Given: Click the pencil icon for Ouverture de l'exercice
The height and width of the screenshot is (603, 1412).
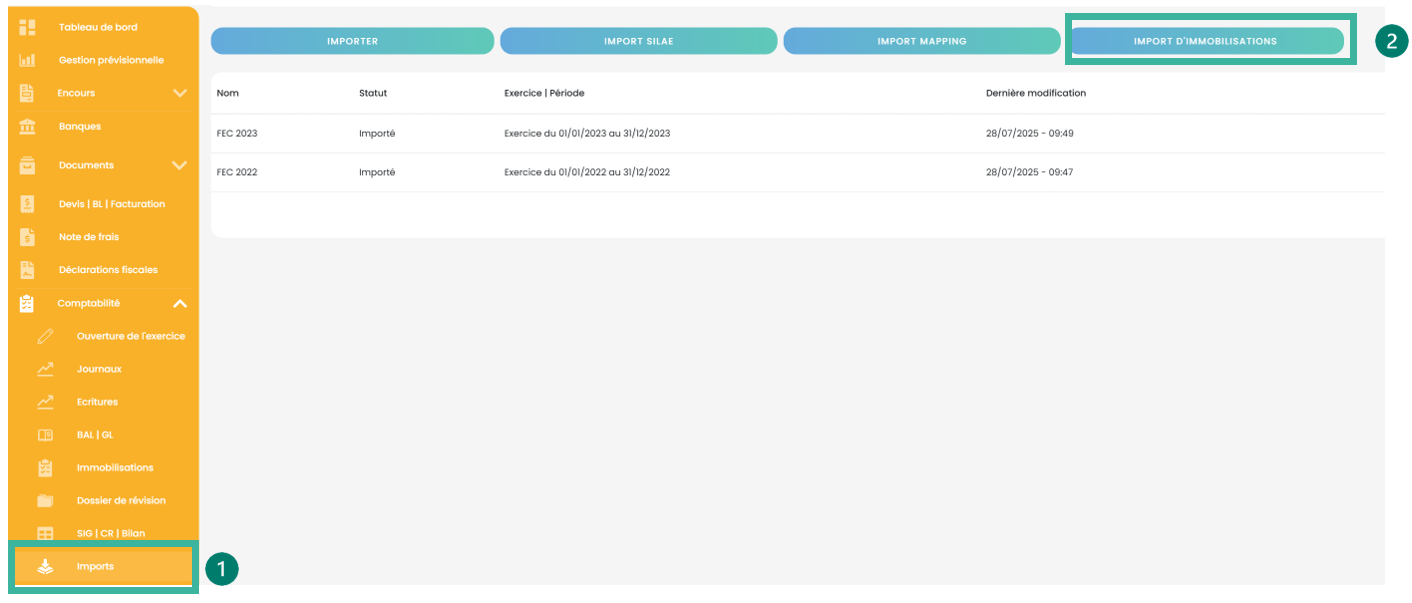Looking at the screenshot, I should click(45, 336).
